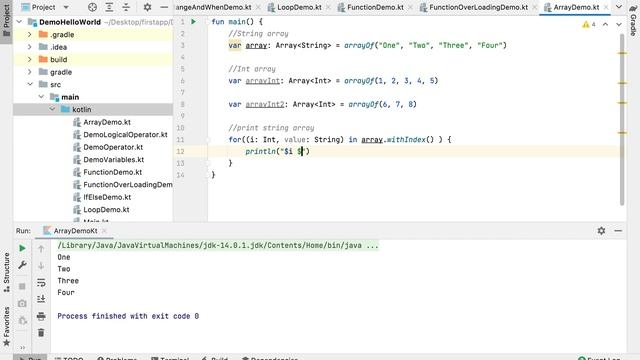The height and width of the screenshot is (360, 640).
Task: Click Collapse All in Project toolbar
Action: (126, 7)
